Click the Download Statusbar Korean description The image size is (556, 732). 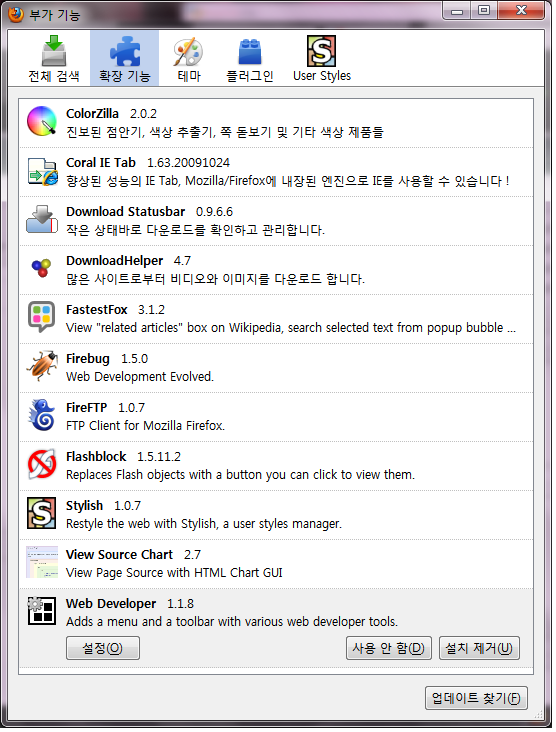tap(196, 230)
